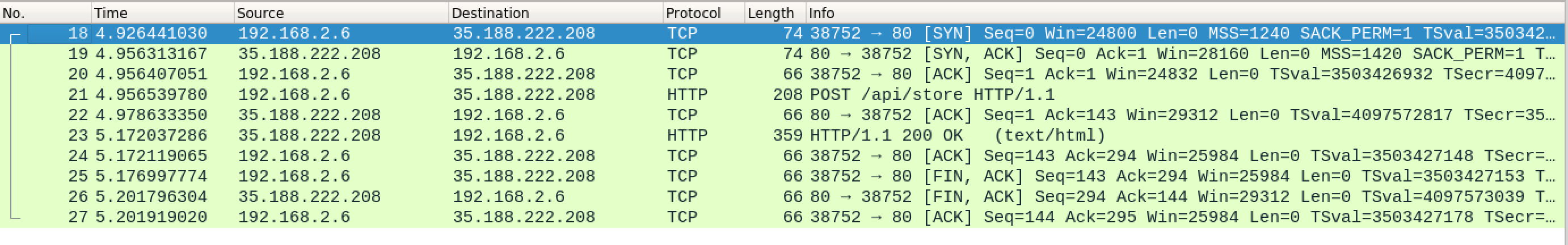This screenshot has width=1568, height=245.
Task: Click Length value 359 in packet 23
Action: 787,136
